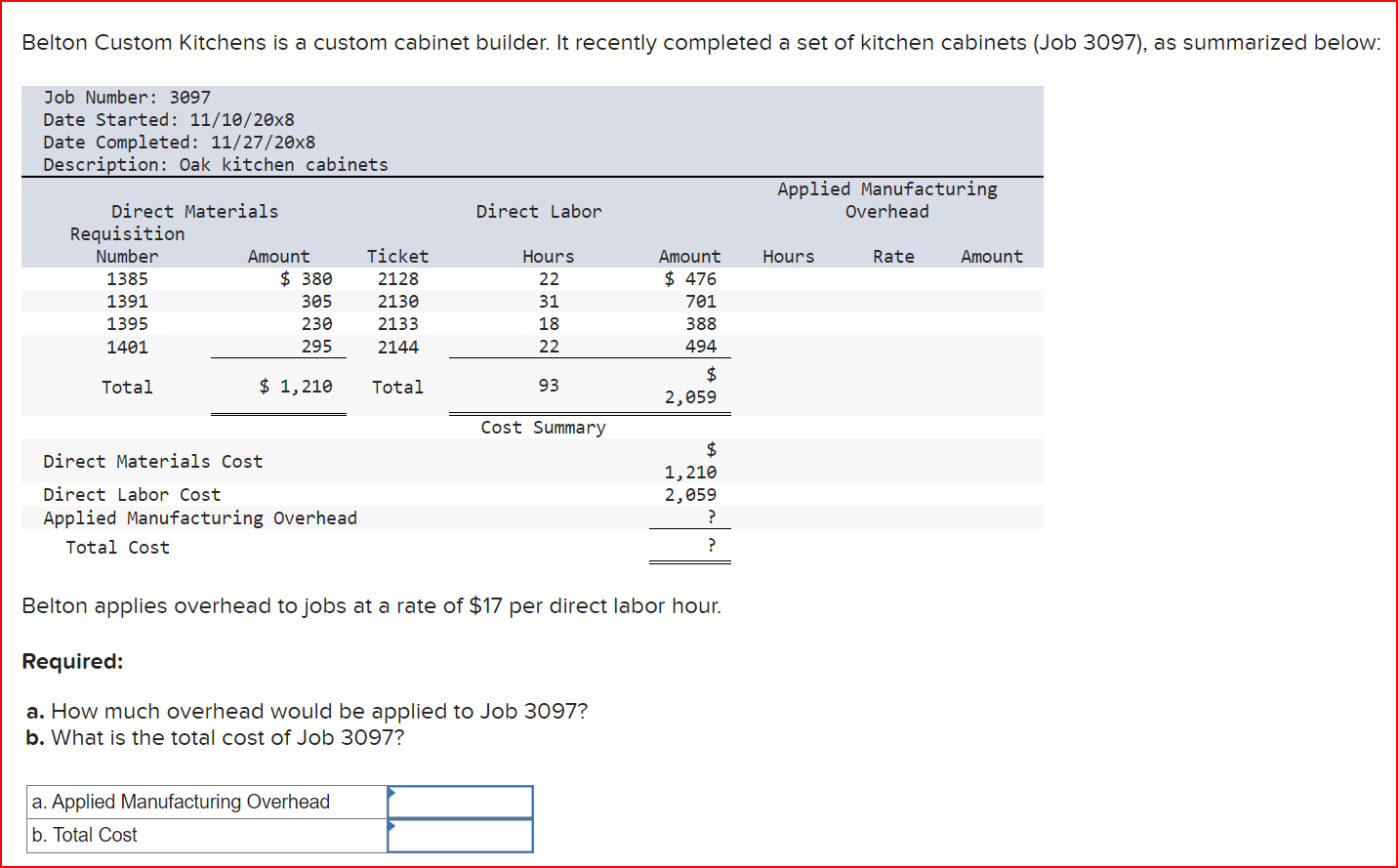1398x868 pixels.
Task: Click ticket number 2144
Action: (398, 347)
